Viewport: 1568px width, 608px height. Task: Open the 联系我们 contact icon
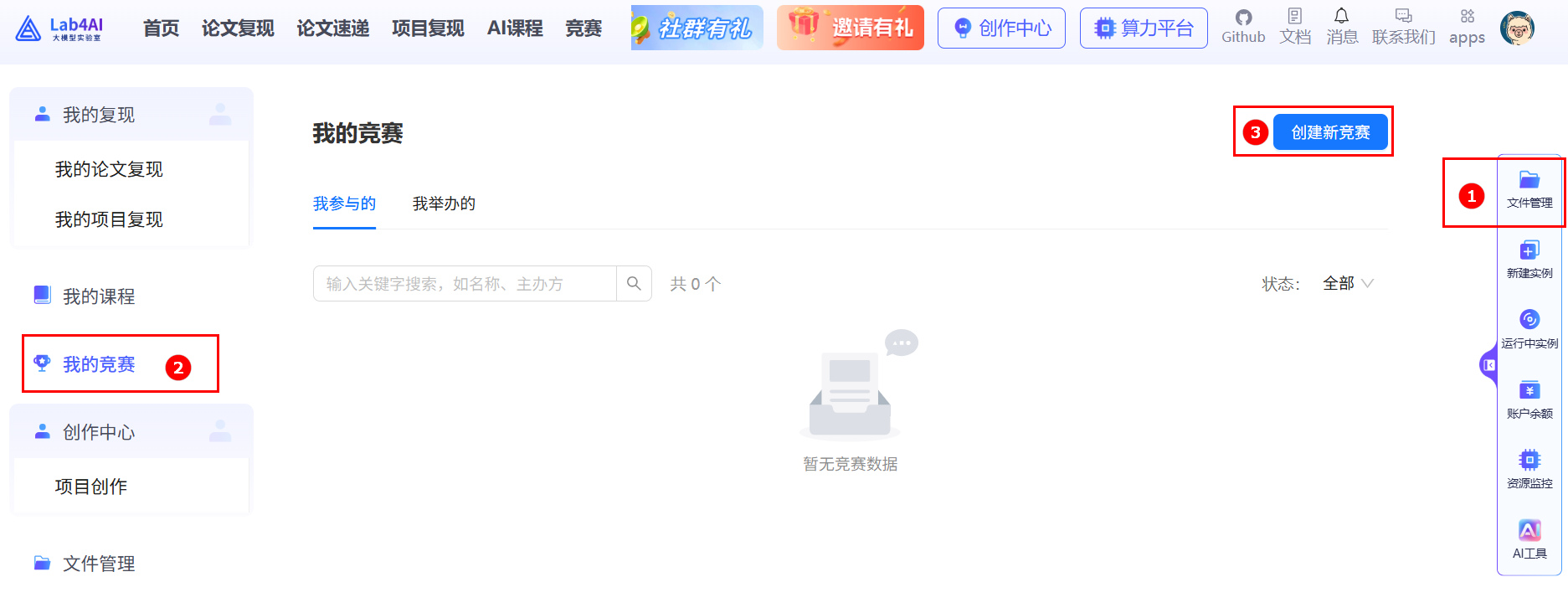[x=1404, y=27]
